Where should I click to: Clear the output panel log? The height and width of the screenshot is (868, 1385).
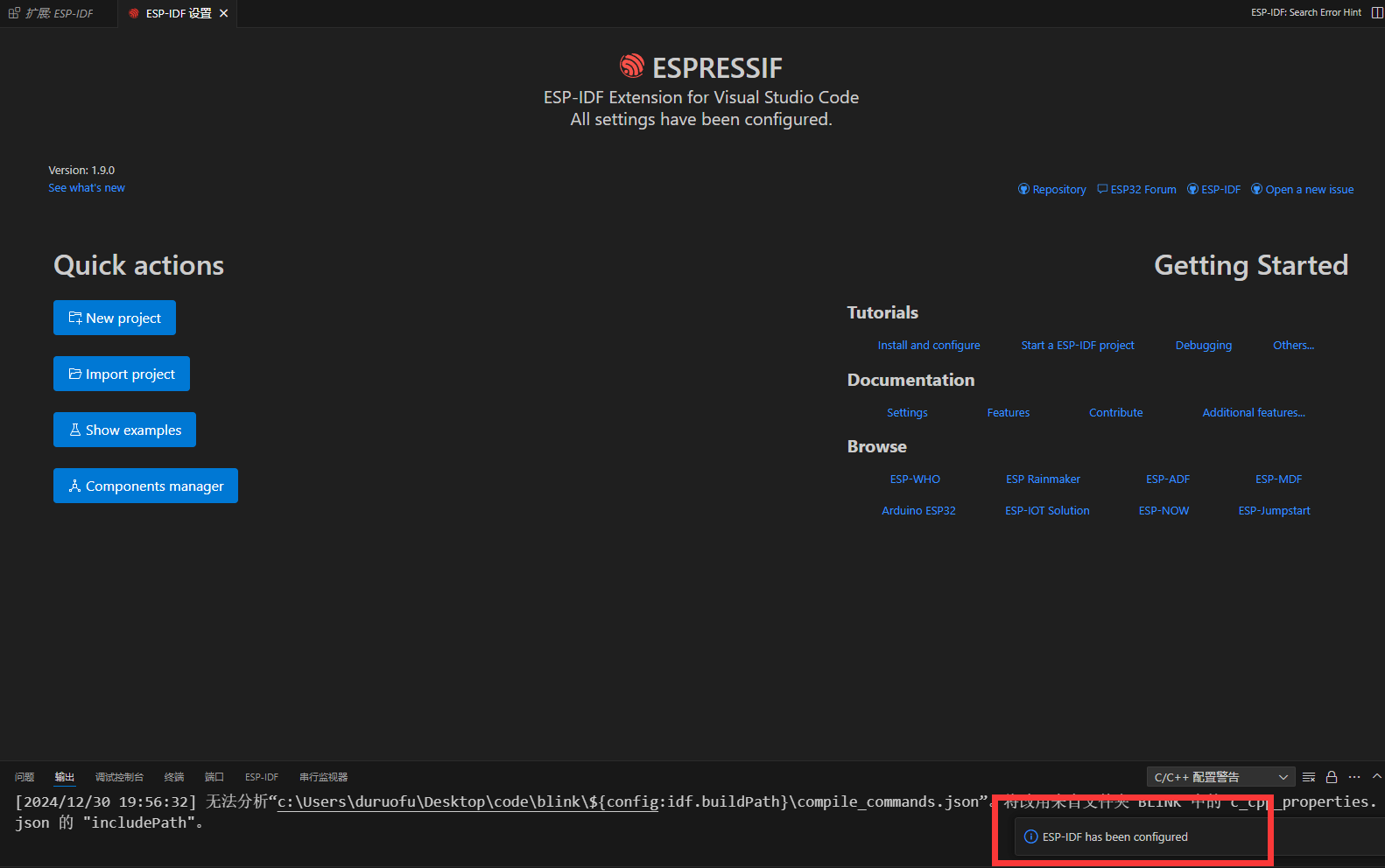pyautogui.click(x=1309, y=777)
